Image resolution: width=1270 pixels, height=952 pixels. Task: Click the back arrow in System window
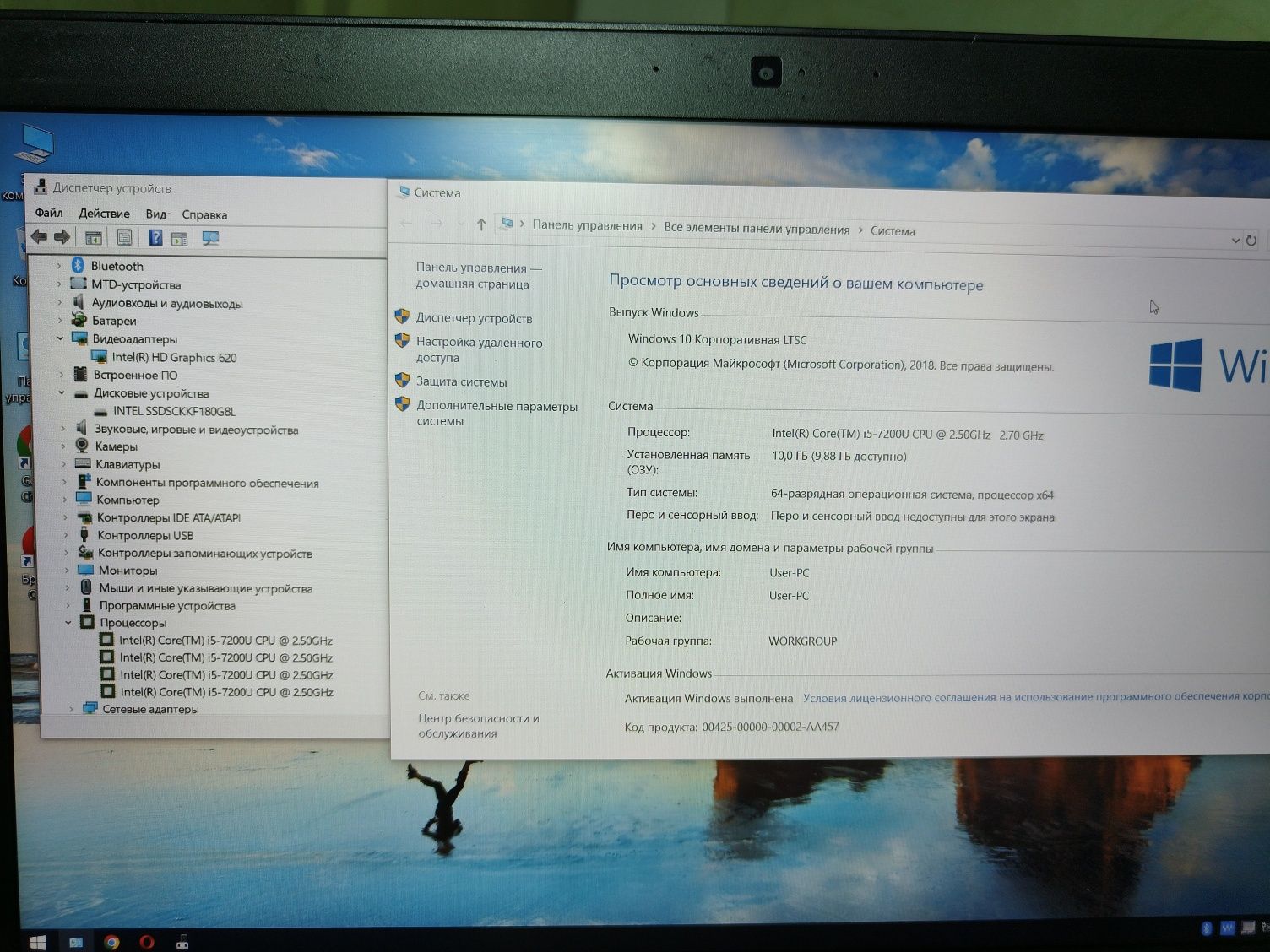click(406, 224)
